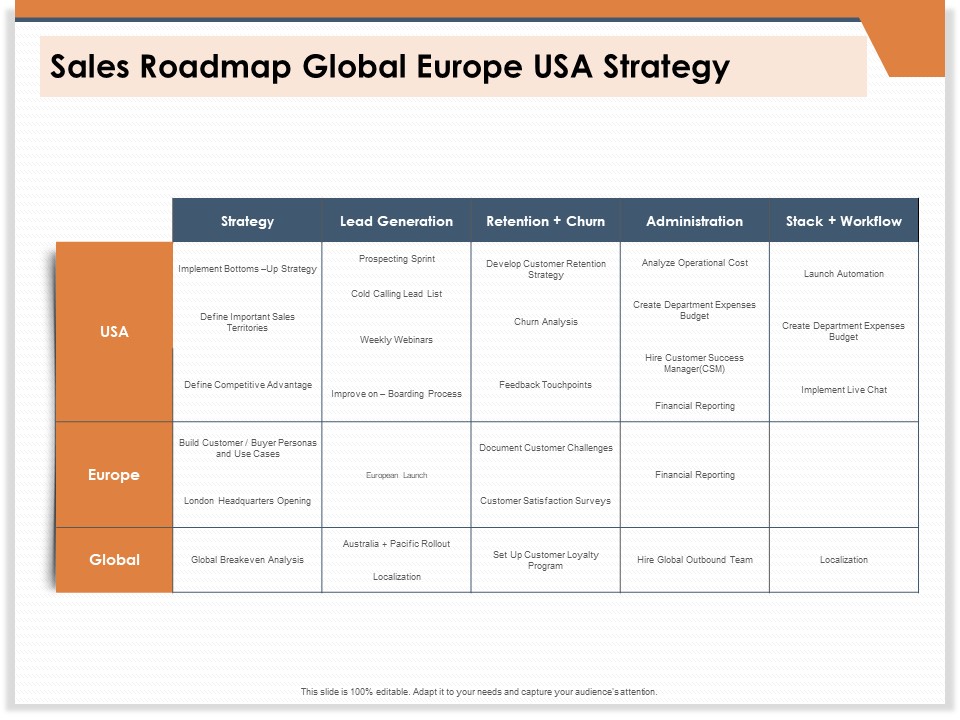The image size is (960, 720).
Task: Click the slide title 'Sales Roadmap Global Europe USA Strategy'
Action: coord(389,67)
